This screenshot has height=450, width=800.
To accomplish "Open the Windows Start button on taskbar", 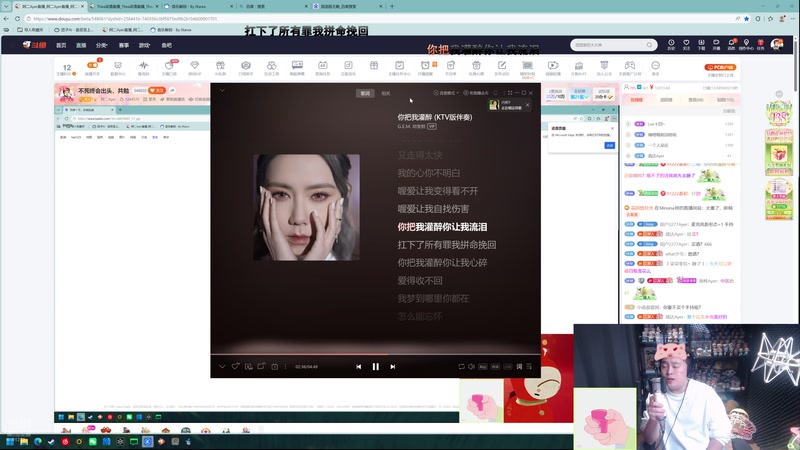I will click(x=10, y=442).
